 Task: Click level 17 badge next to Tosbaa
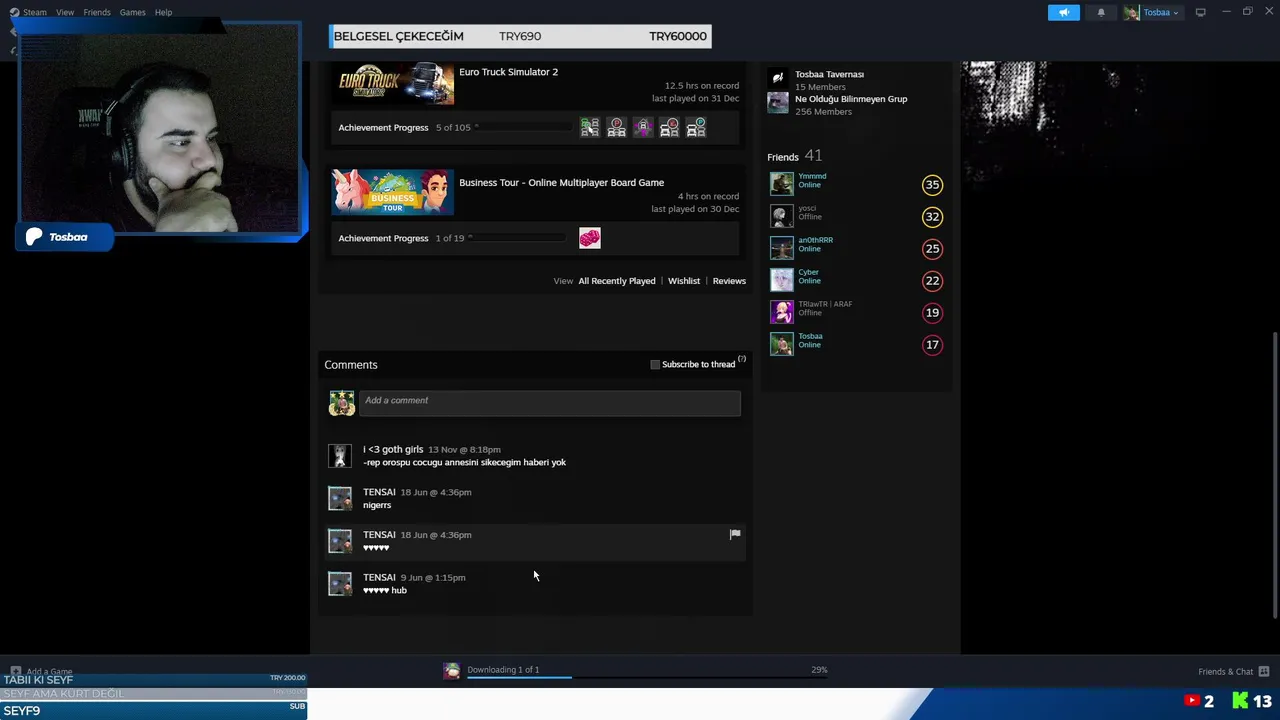pos(932,344)
